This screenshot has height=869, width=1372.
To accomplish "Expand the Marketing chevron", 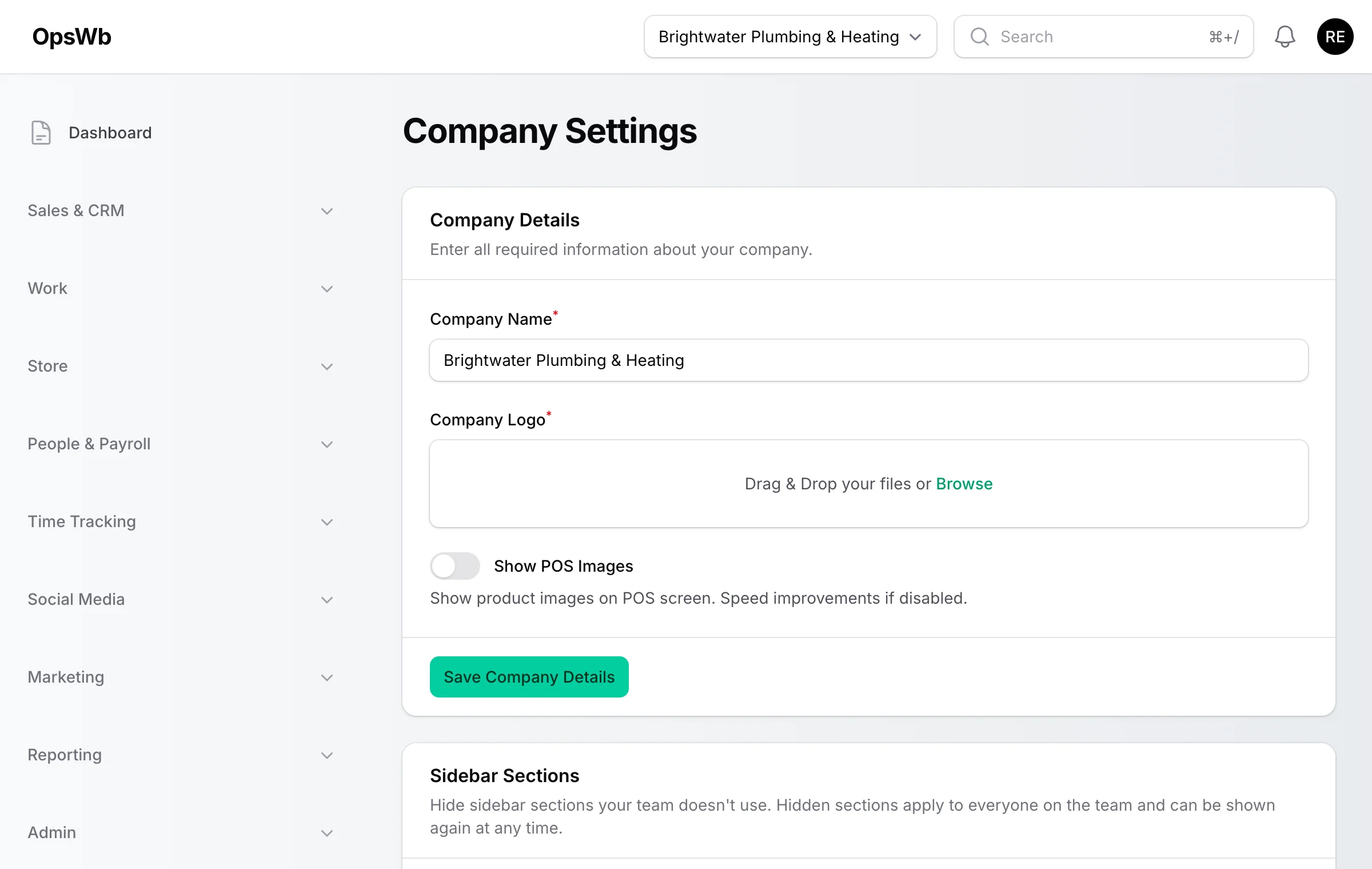I will pos(327,677).
